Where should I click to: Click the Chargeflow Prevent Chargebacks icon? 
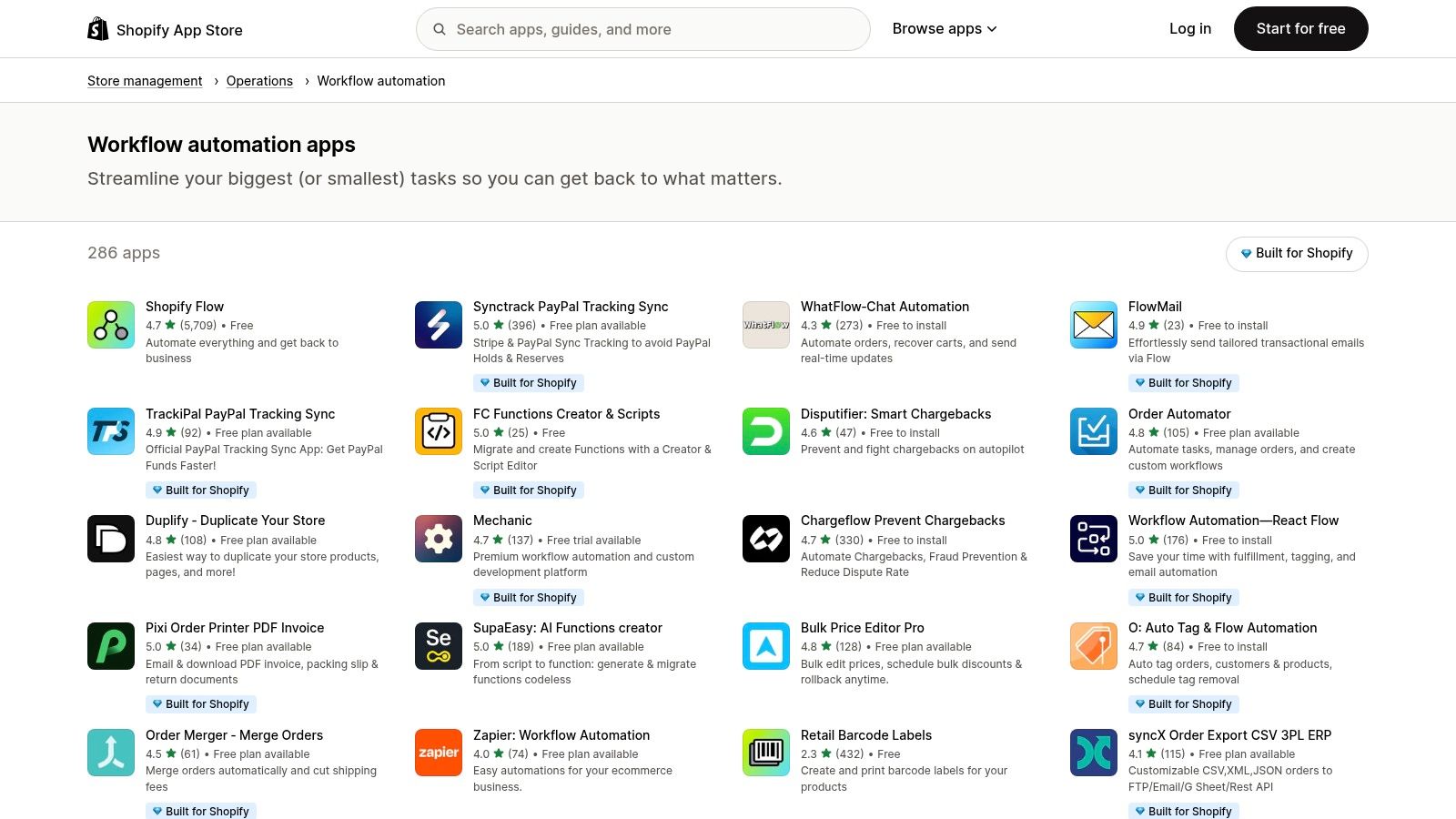click(765, 539)
